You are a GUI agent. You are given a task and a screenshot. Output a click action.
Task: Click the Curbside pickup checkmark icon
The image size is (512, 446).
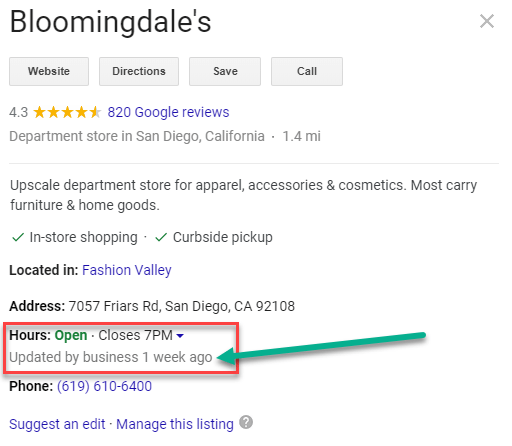click(x=161, y=237)
